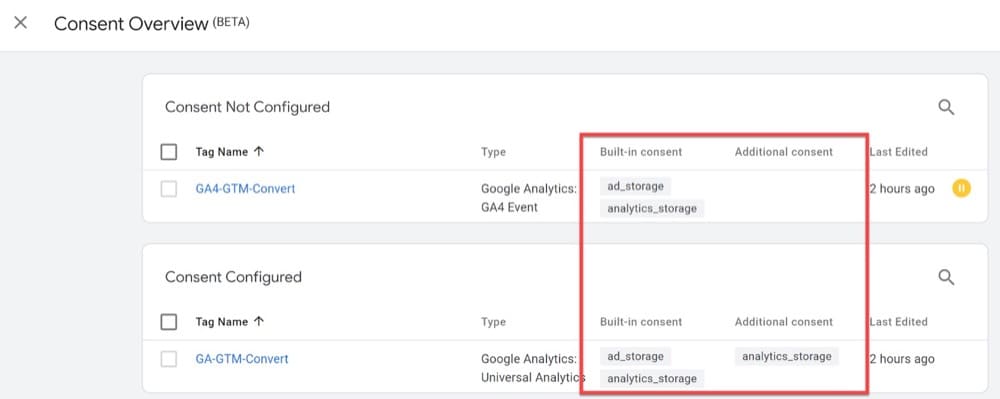The width and height of the screenshot is (1000, 399).
Task: Search tags in Consent Configured section
Action: tap(946, 277)
